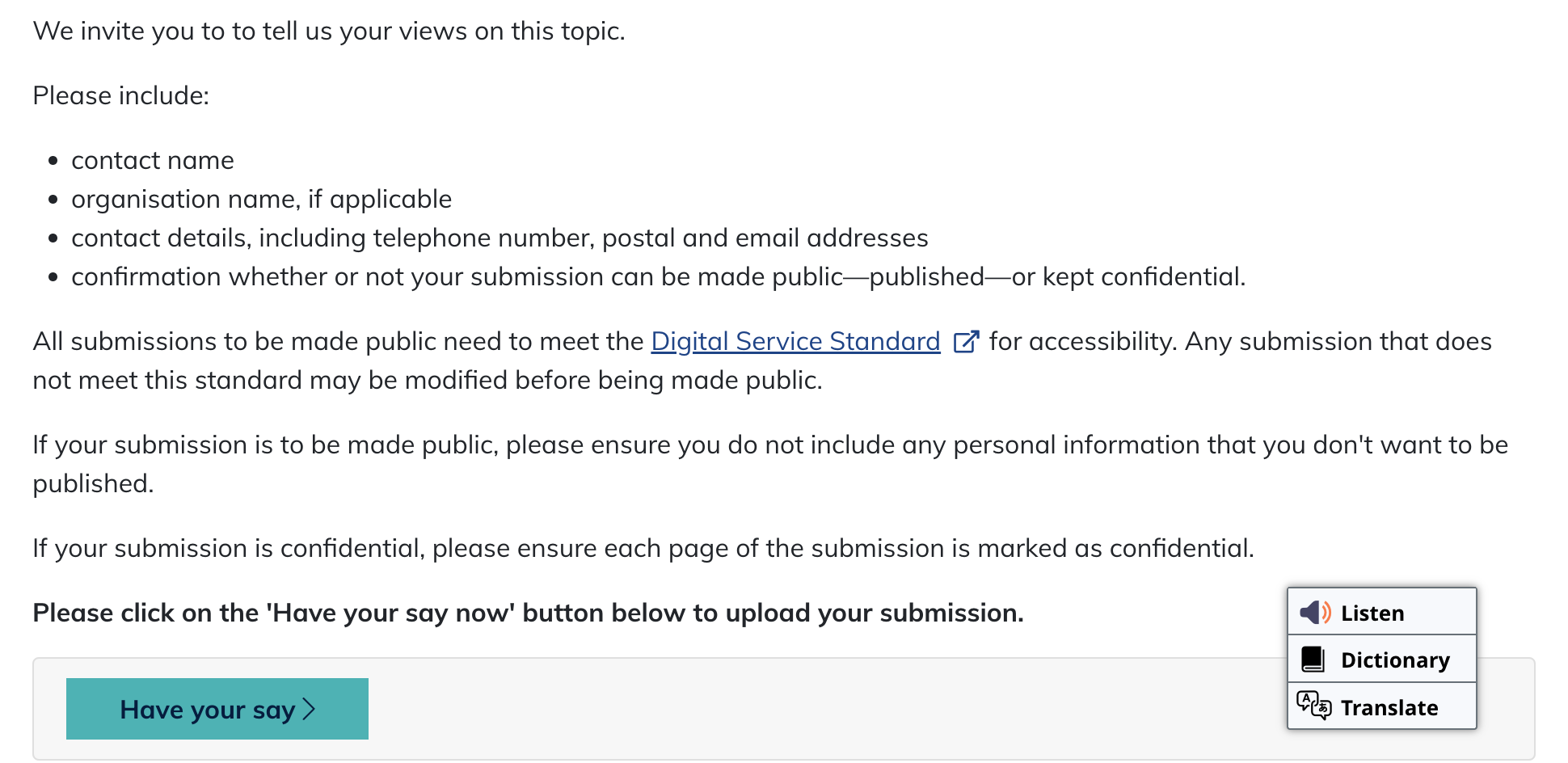Click the Dictionary book icon
The height and width of the screenshot is (763, 1568).
pyautogui.click(x=1313, y=660)
